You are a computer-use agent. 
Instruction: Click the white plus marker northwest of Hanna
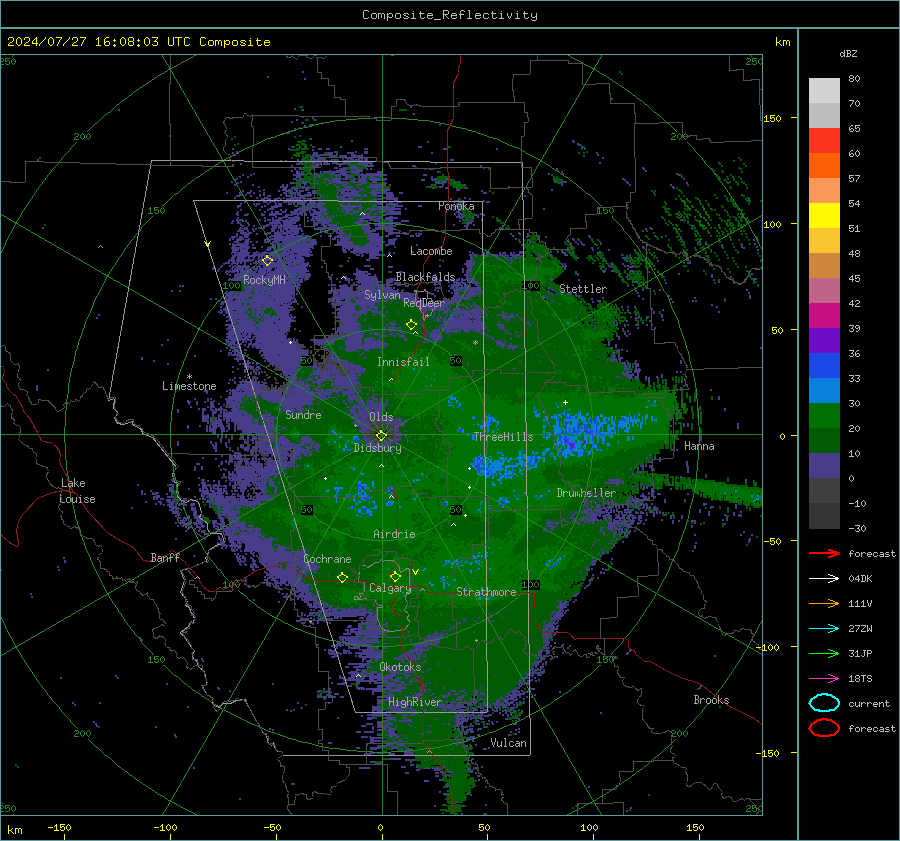[x=565, y=402]
